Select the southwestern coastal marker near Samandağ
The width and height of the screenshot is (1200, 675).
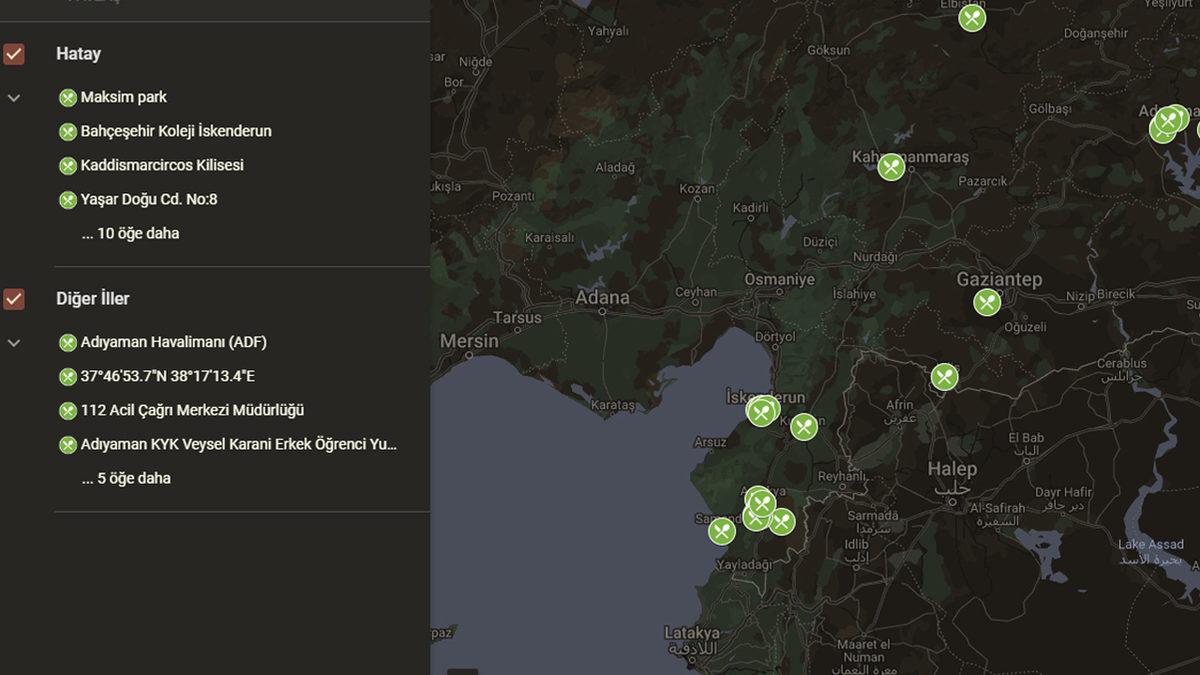[x=722, y=531]
